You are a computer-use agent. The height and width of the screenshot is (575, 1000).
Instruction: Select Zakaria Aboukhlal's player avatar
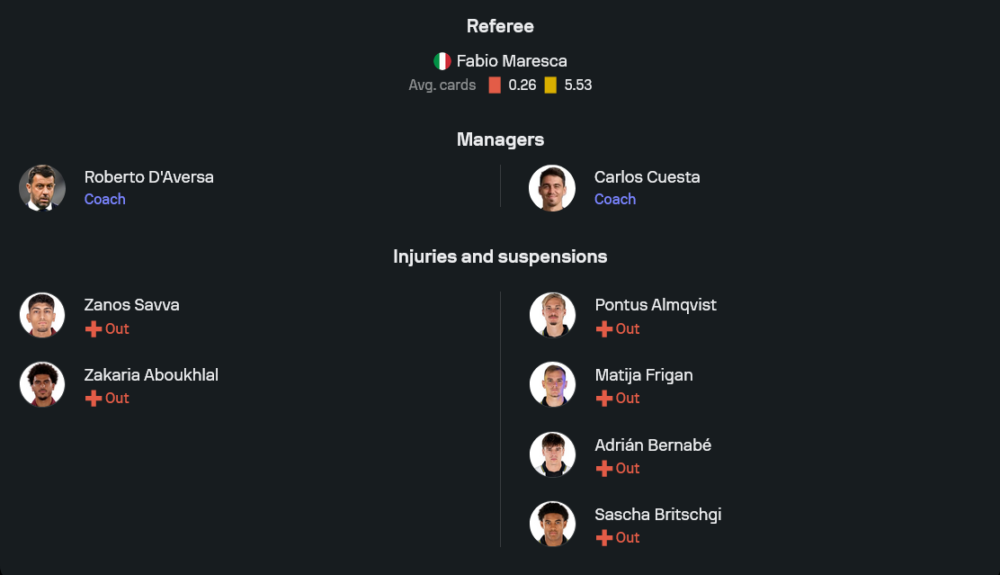[x=42, y=385]
